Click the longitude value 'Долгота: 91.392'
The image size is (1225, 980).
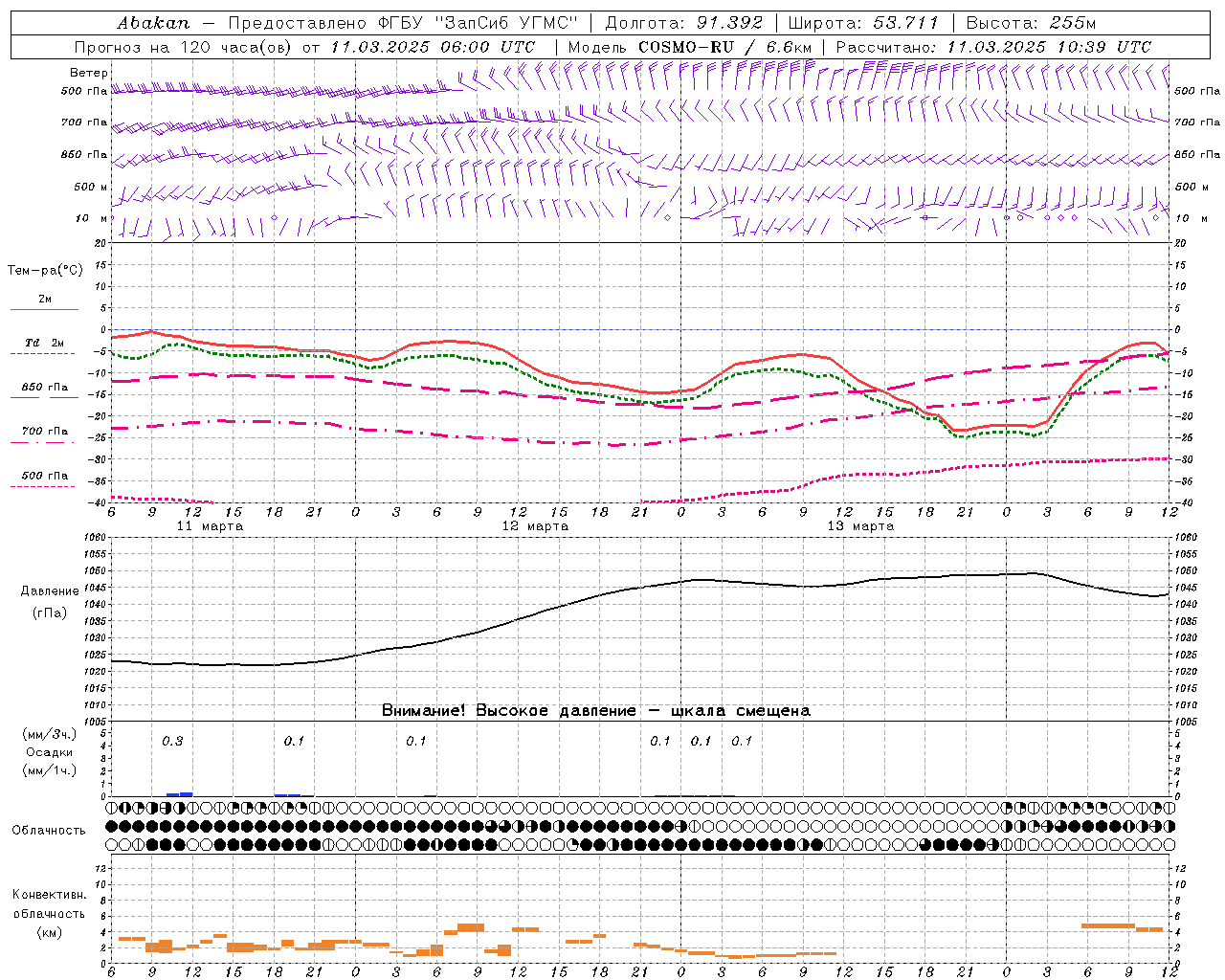tap(684, 23)
